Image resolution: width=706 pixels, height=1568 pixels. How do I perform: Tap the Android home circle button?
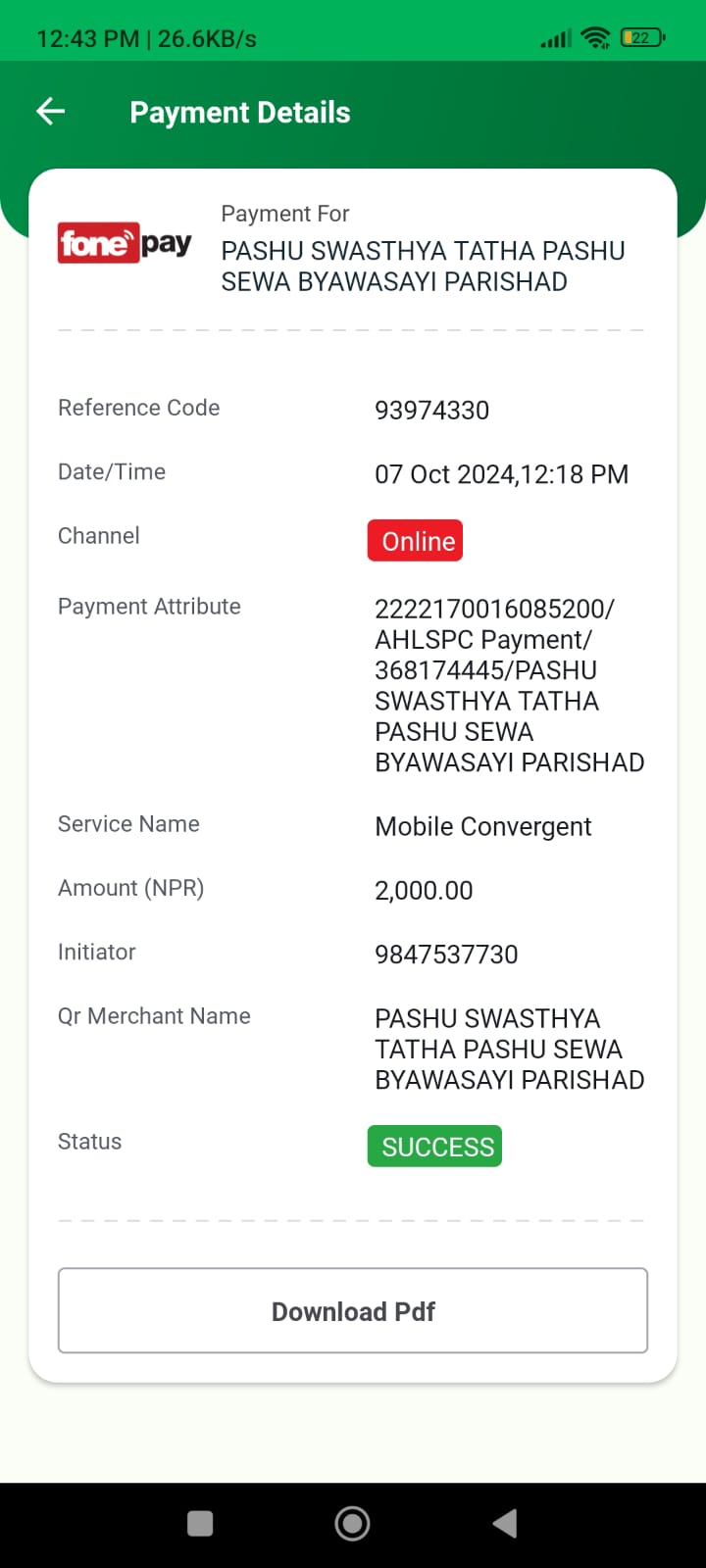353,1523
